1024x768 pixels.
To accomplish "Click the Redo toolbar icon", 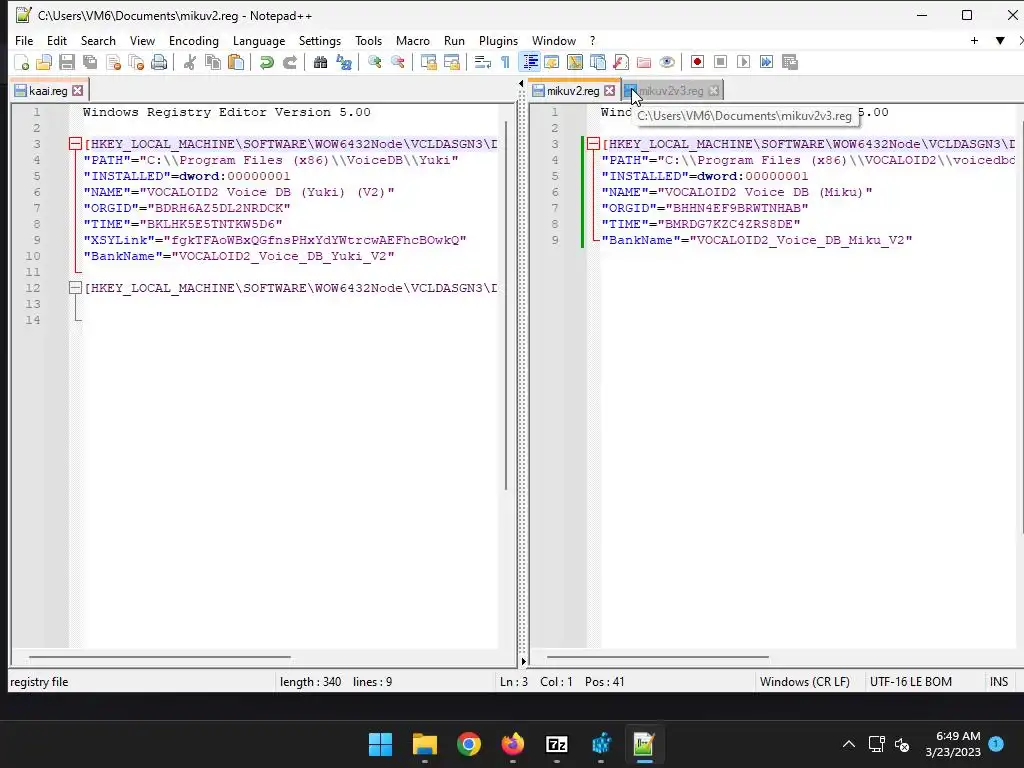I will click(289, 62).
